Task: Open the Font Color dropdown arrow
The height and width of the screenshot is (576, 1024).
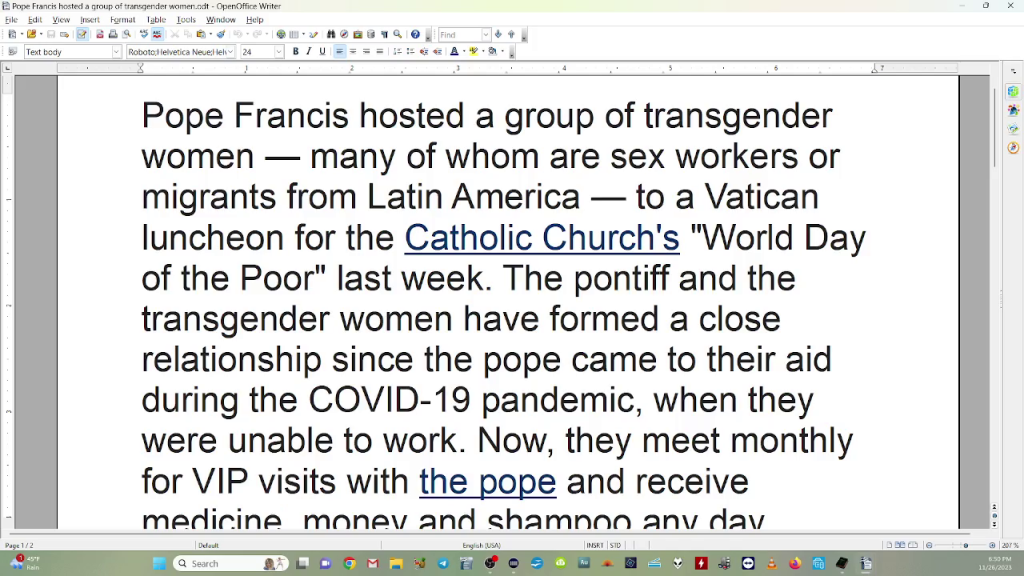Action: click(464, 52)
